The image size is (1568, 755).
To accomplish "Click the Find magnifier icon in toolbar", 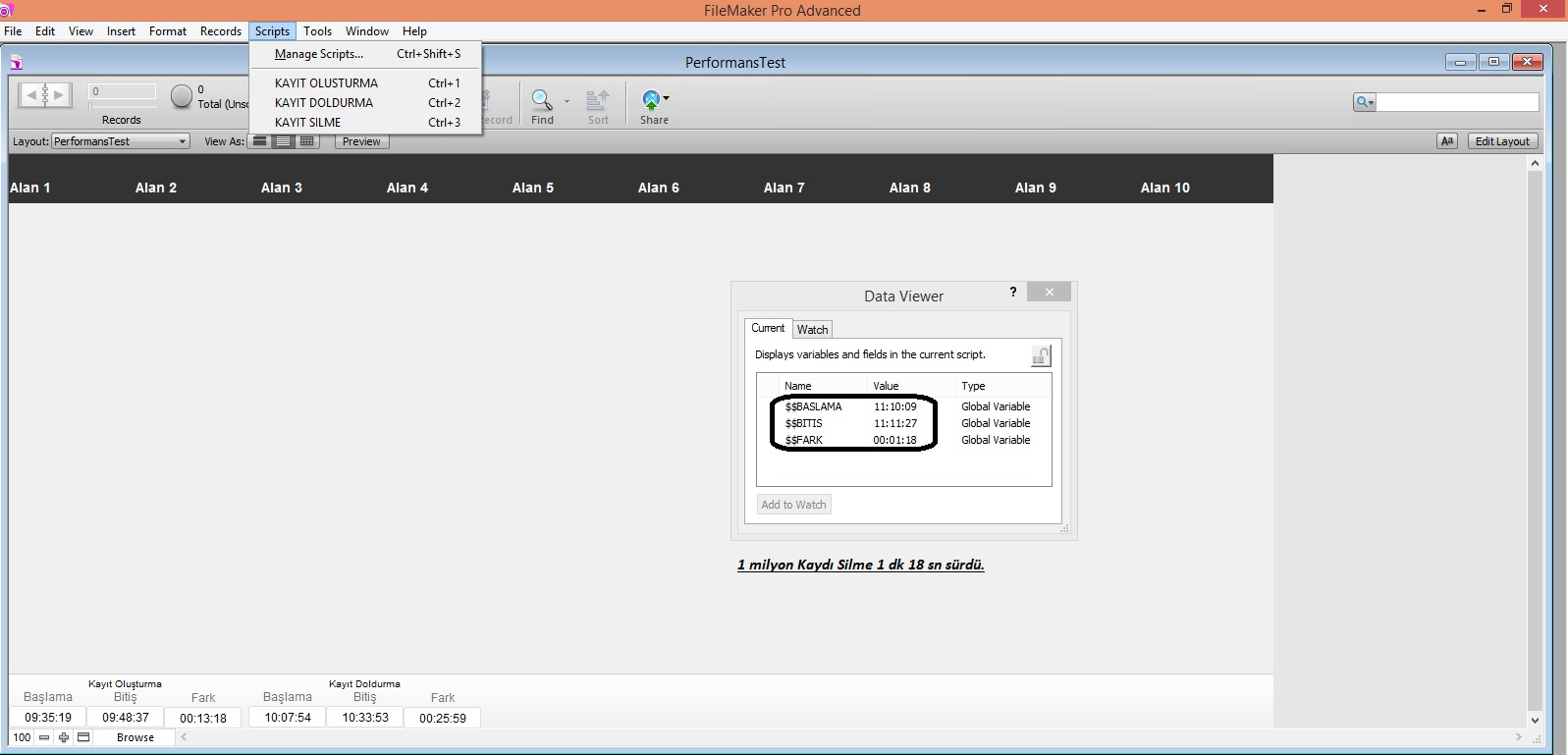I will pos(541,99).
